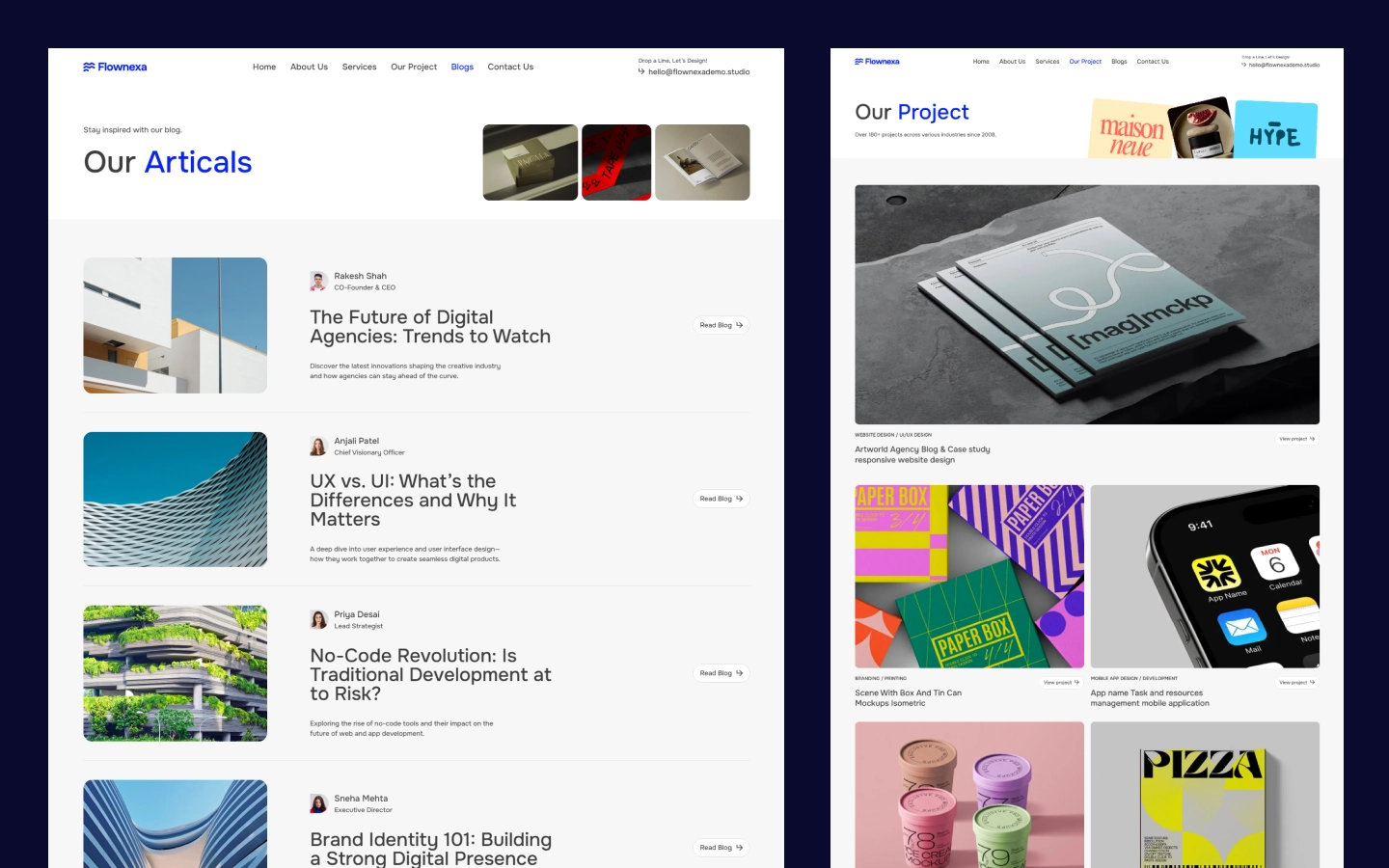Open Contact Us in Project page navigation

click(1153, 62)
